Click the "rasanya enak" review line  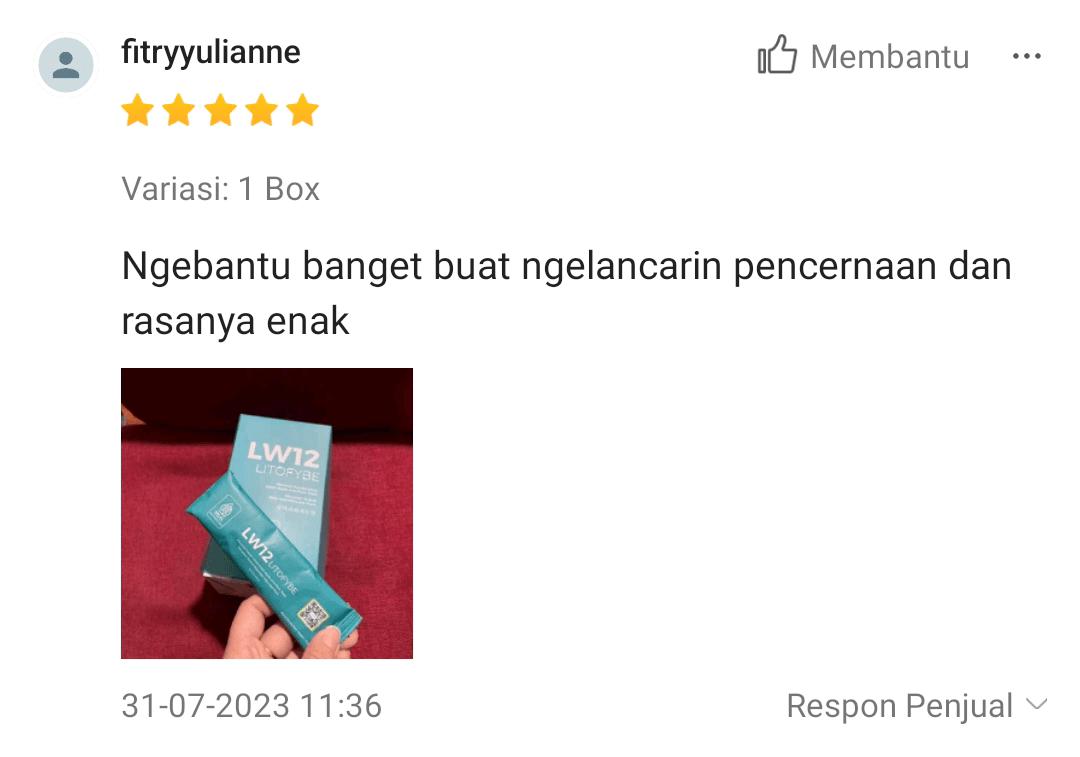pyautogui.click(x=236, y=322)
